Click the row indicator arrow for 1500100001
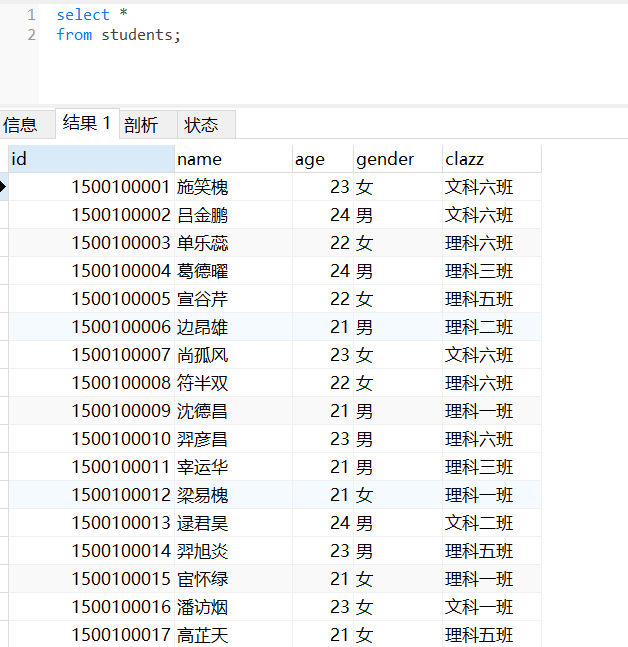628x647 pixels. coord(4,187)
